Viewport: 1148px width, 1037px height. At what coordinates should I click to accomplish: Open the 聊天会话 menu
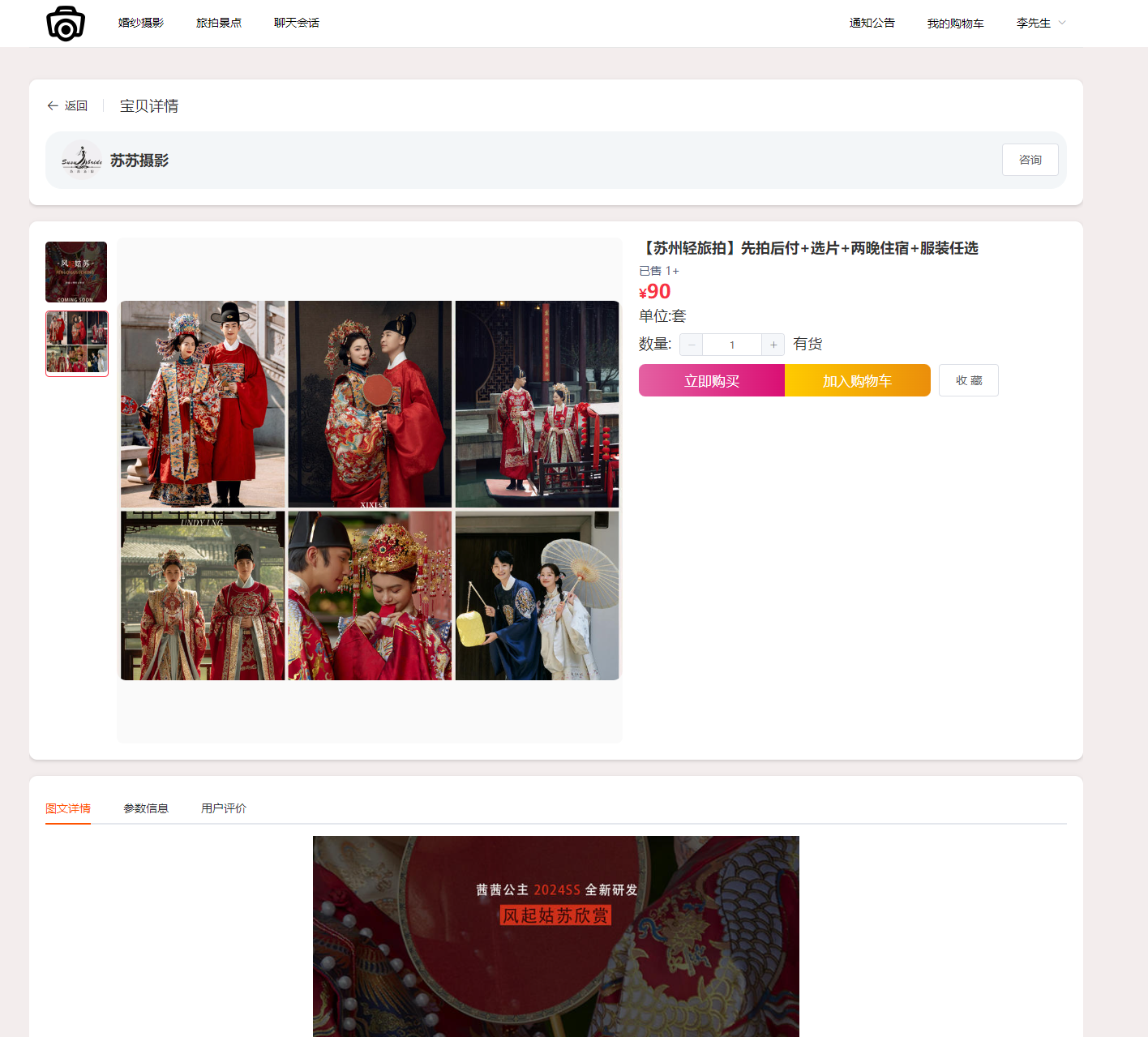click(x=297, y=23)
